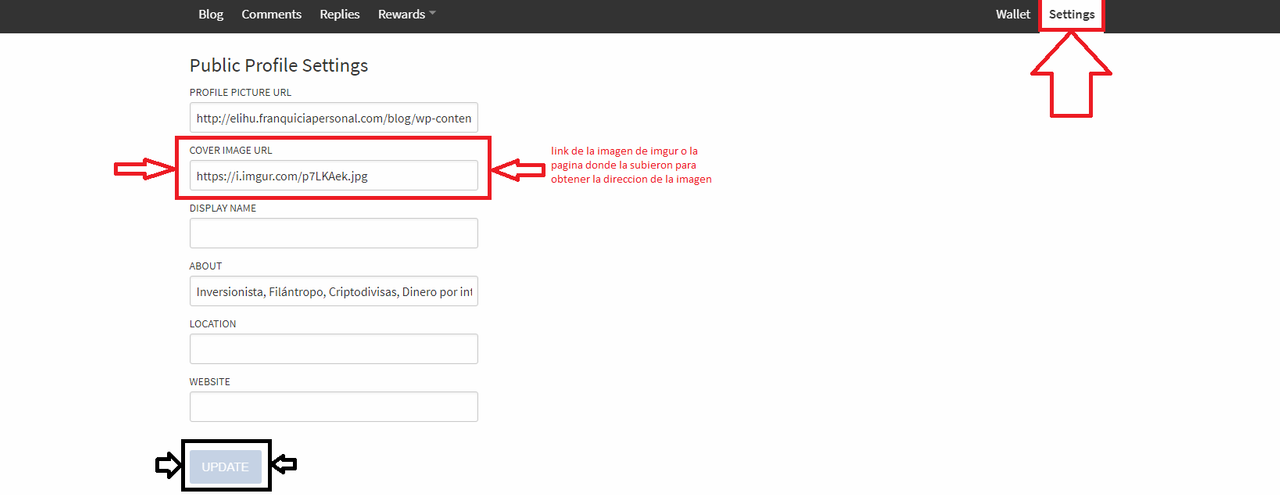
Task: Click the 'PROFILE PICTURE URL' label
Action: click(240, 92)
